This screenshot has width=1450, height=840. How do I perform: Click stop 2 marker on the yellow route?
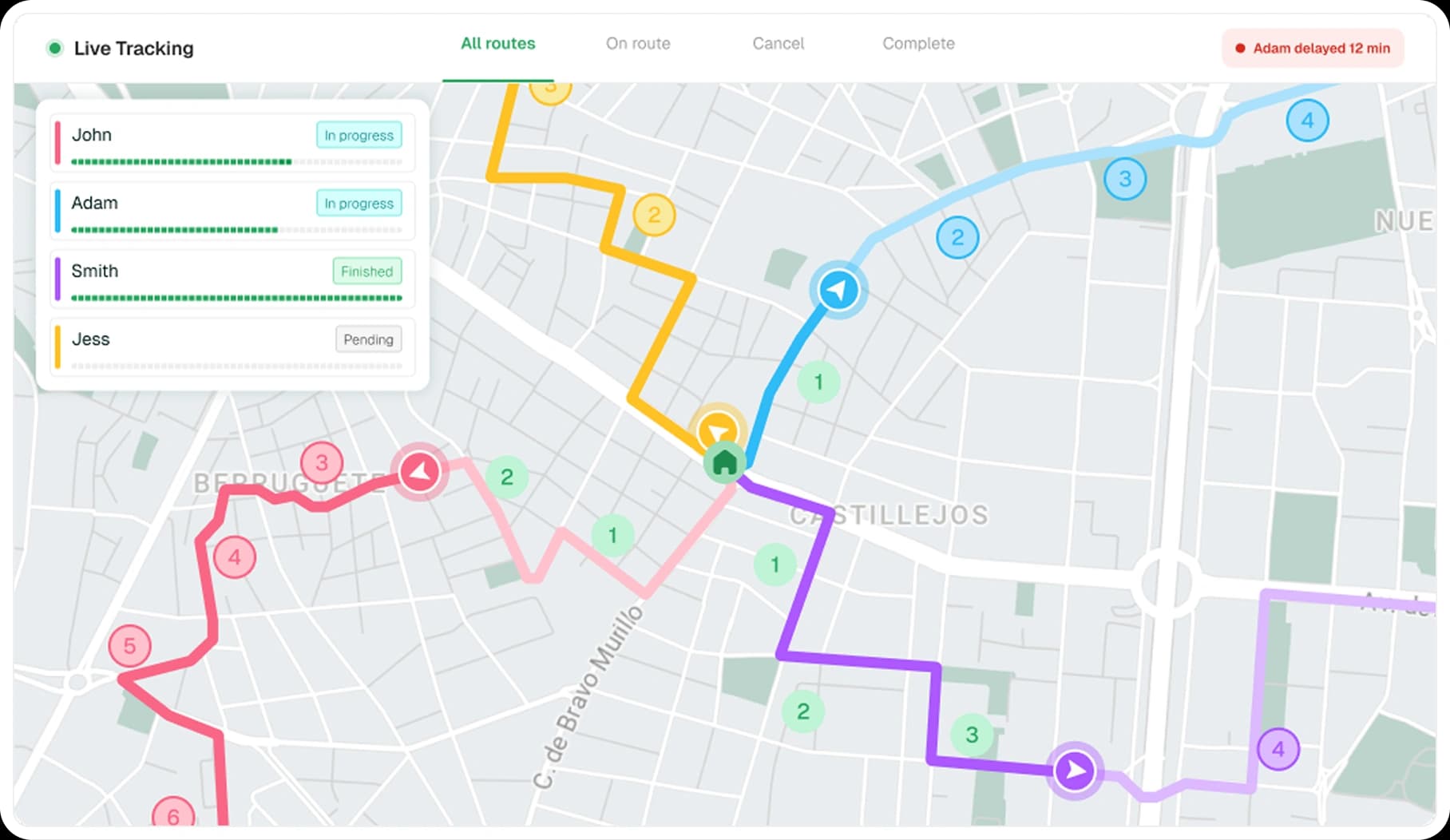[x=654, y=214]
